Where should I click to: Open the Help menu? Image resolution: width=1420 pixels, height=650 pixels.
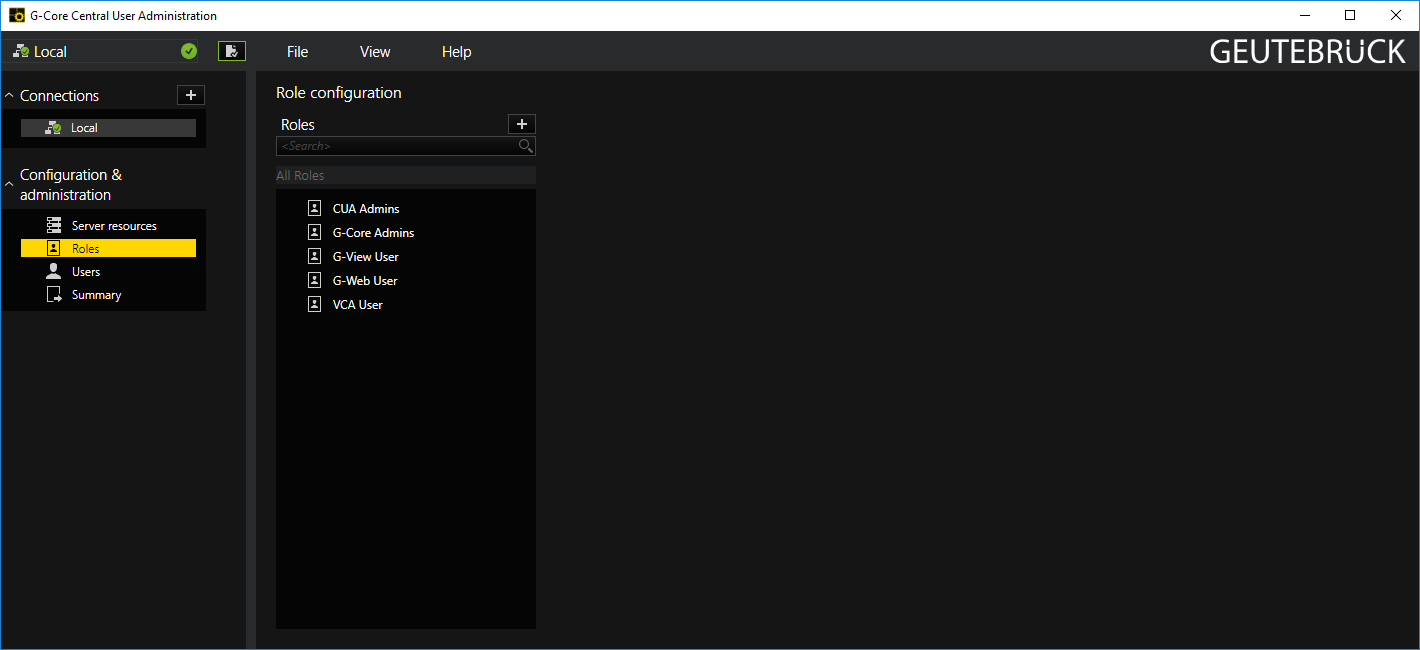coord(456,52)
